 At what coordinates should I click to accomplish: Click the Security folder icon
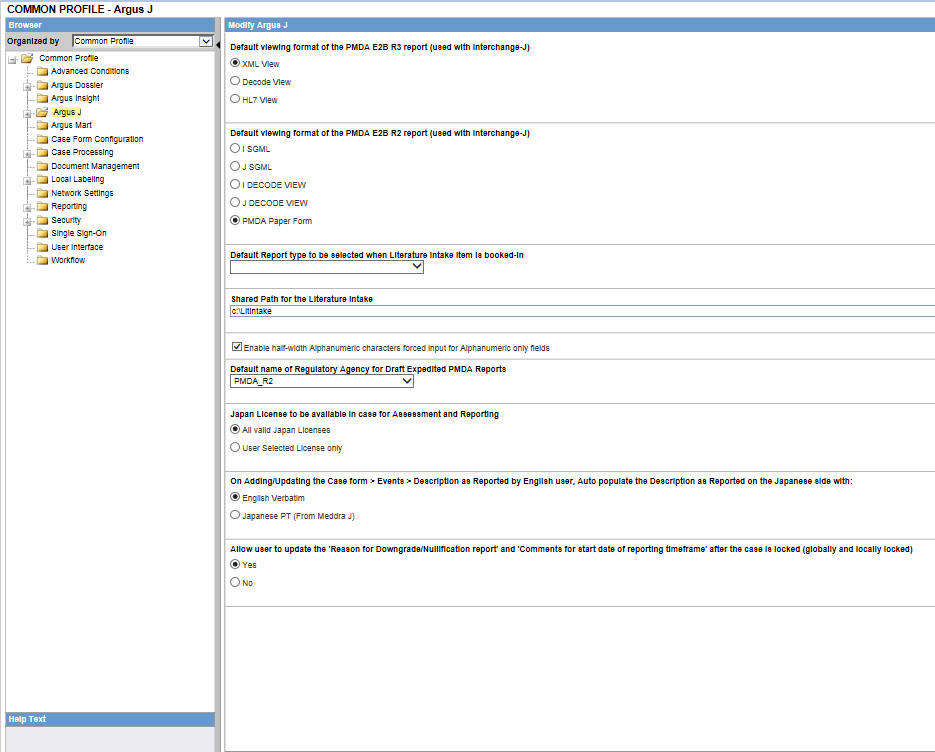42,220
